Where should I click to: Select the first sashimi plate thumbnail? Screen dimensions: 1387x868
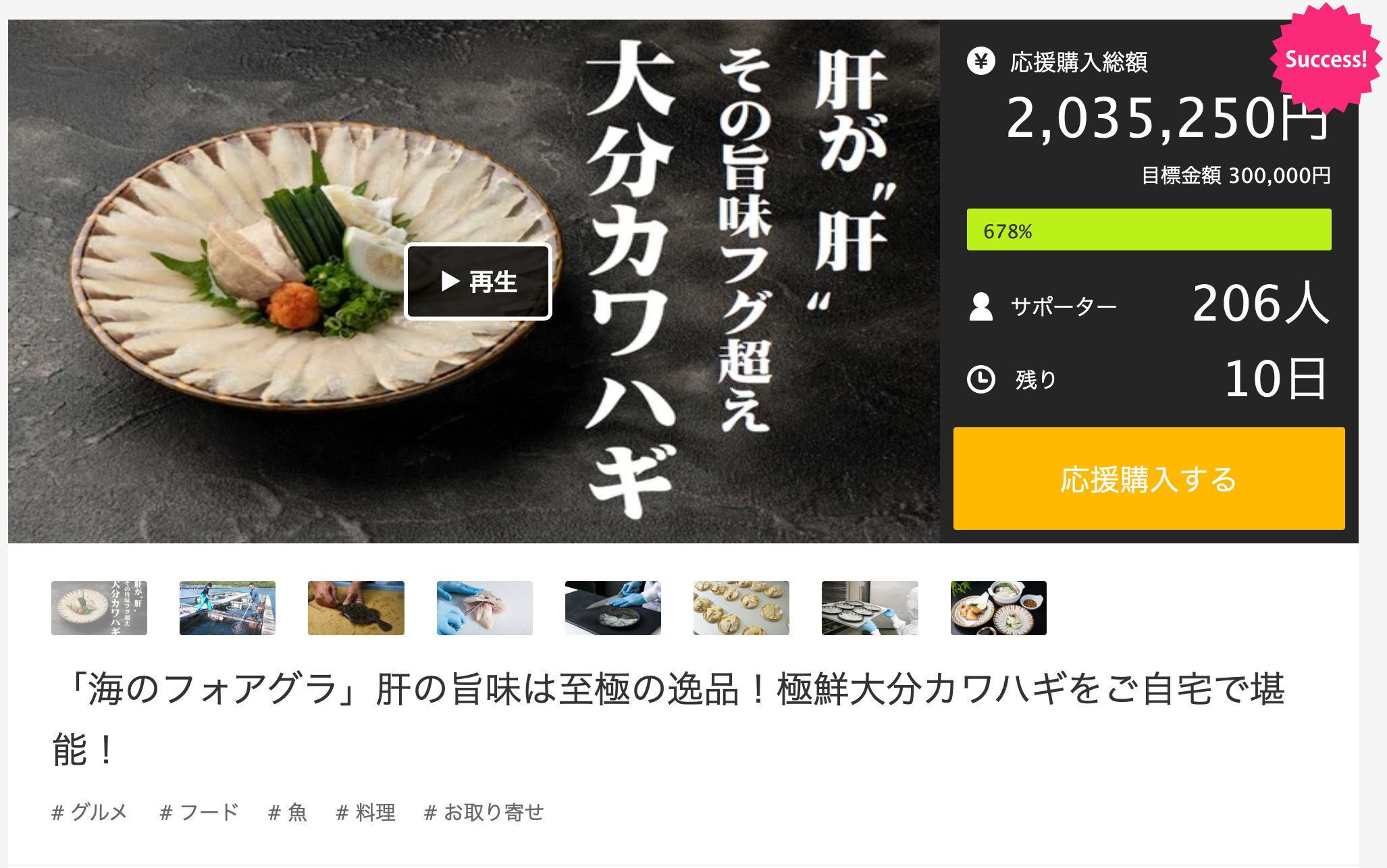(x=99, y=608)
